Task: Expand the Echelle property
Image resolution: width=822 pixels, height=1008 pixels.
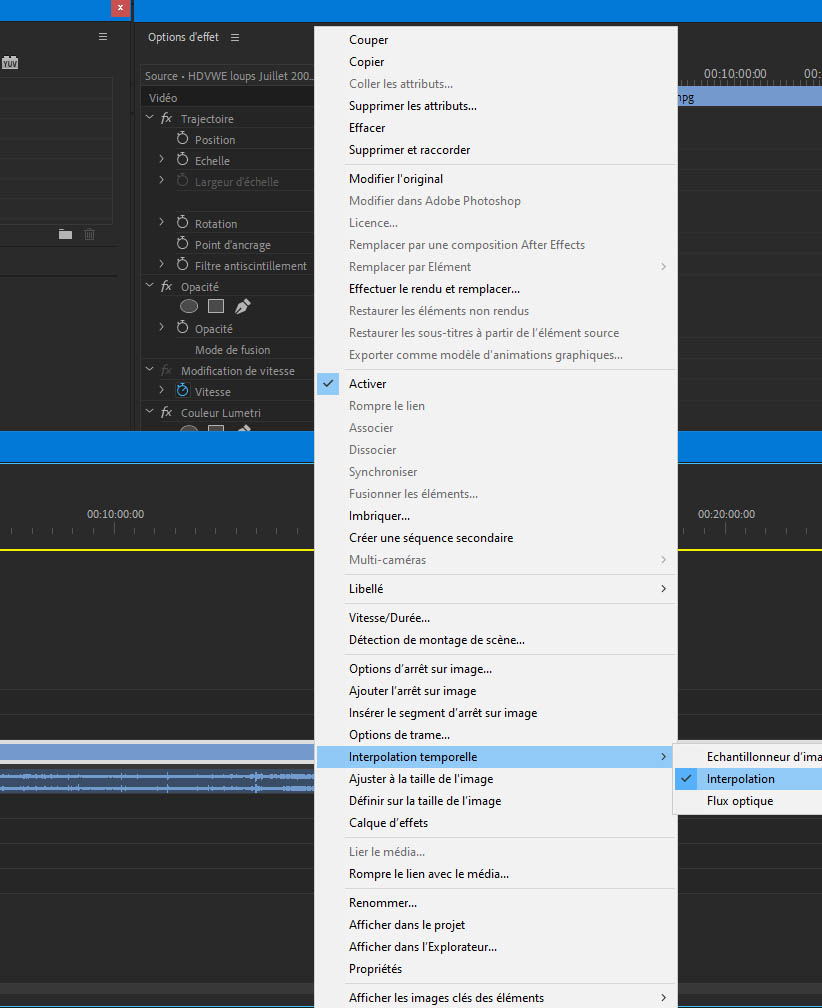Action: click(161, 159)
